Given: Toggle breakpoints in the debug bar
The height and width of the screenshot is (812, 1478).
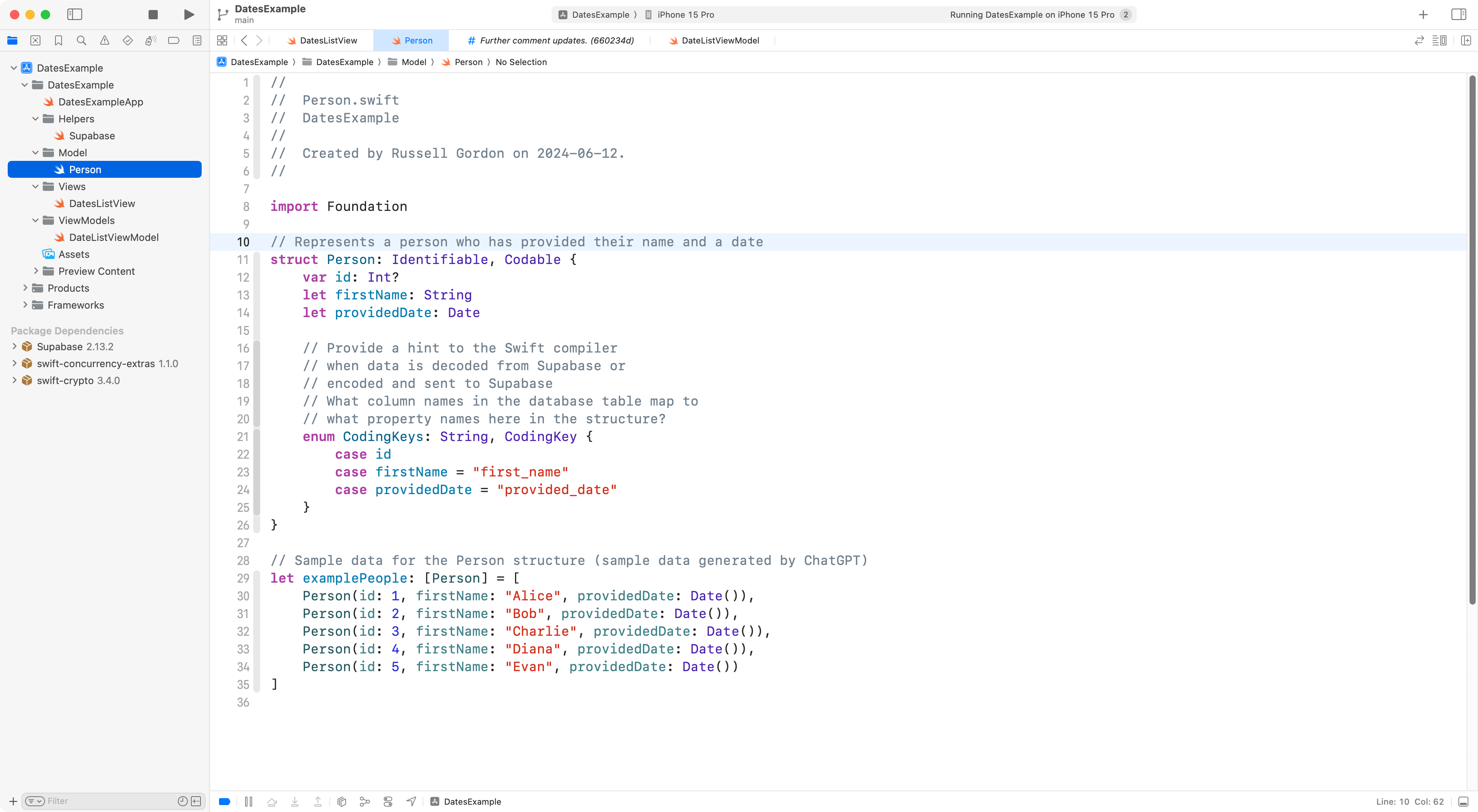Looking at the screenshot, I should (x=224, y=801).
